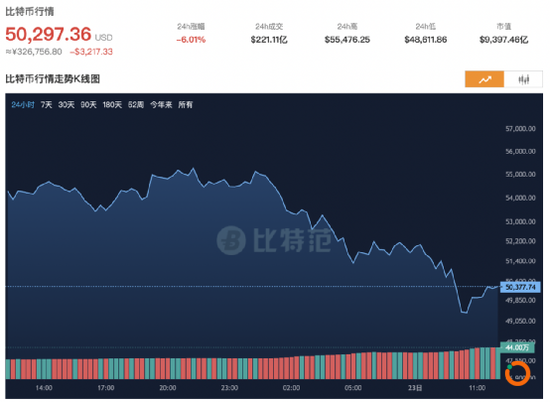Click the 23日 date marker on axis
Viewport: 550px width, 402px height.
click(415, 388)
